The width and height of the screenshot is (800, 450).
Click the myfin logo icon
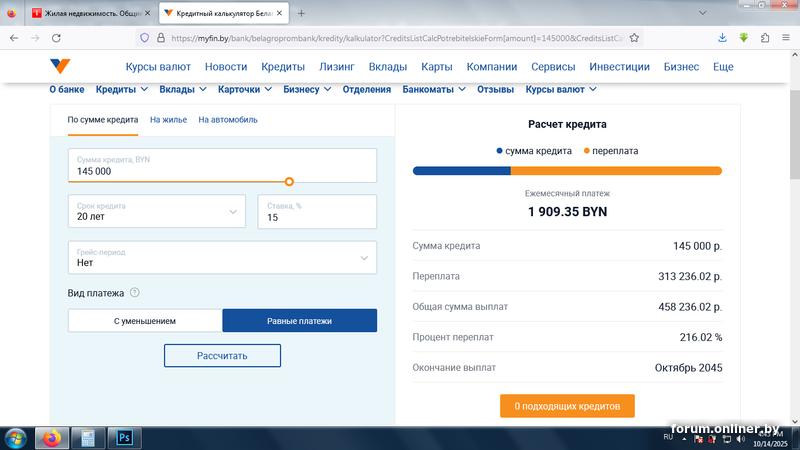pos(60,66)
